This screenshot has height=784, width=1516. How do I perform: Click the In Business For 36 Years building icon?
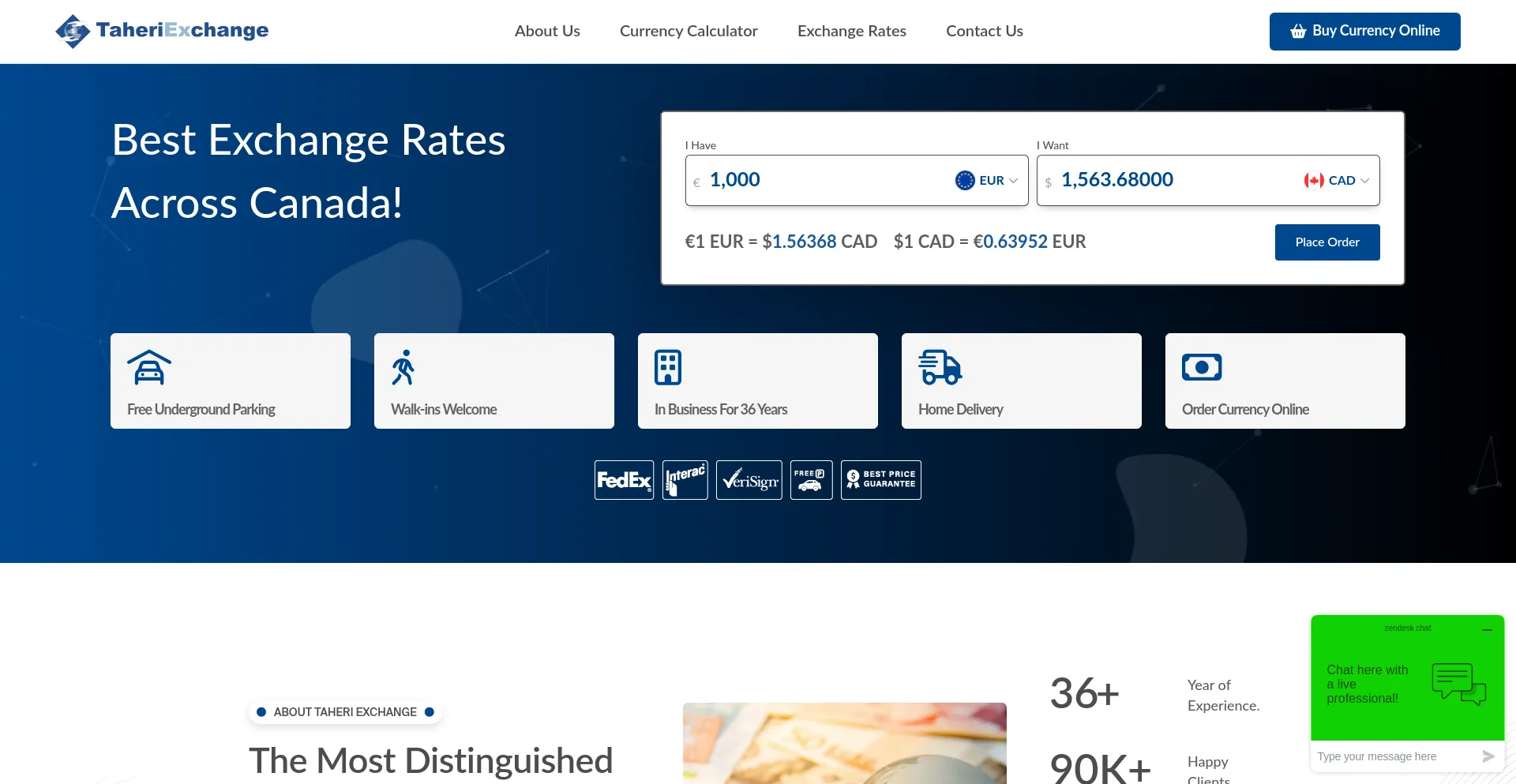pos(668,366)
